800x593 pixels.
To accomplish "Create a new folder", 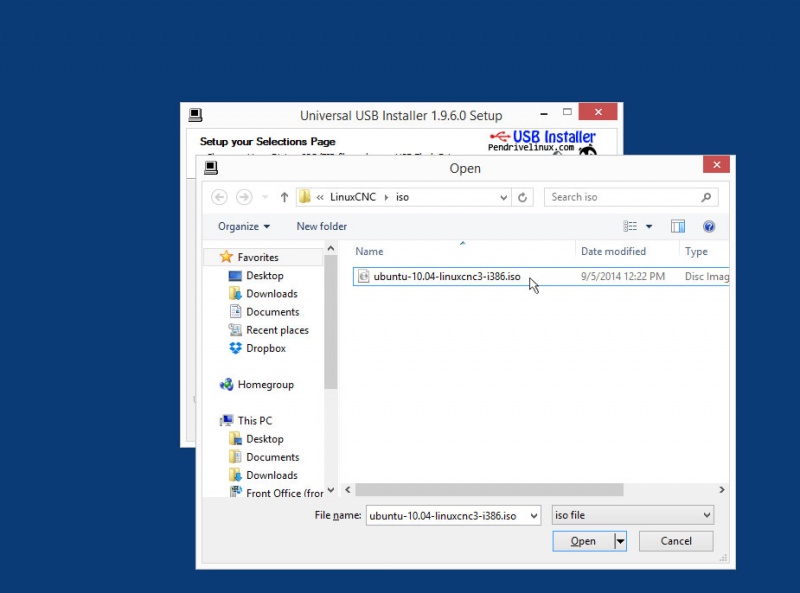I will (321, 226).
